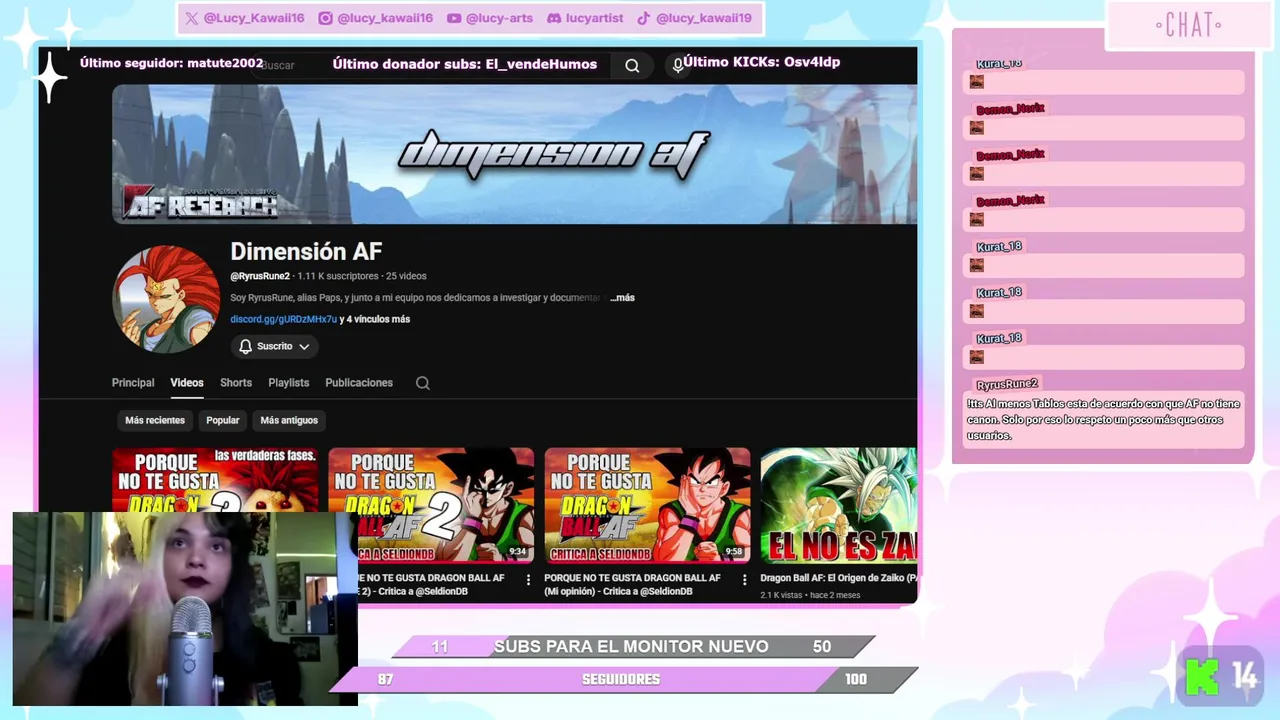Click the '25 videos' count text
1280x720 pixels.
pos(406,276)
